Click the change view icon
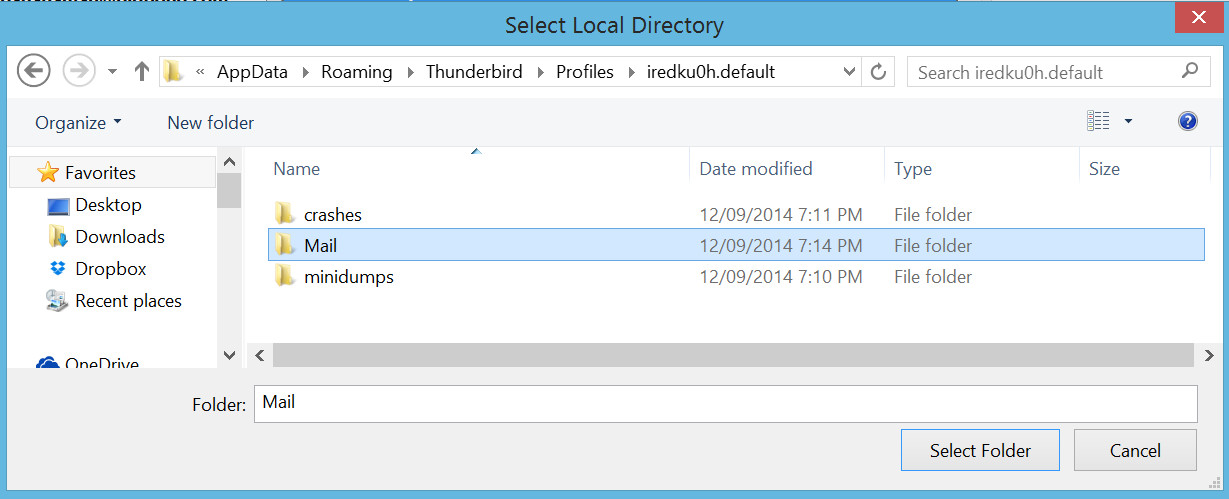Image resolution: width=1229 pixels, height=499 pixels. 1098,122
